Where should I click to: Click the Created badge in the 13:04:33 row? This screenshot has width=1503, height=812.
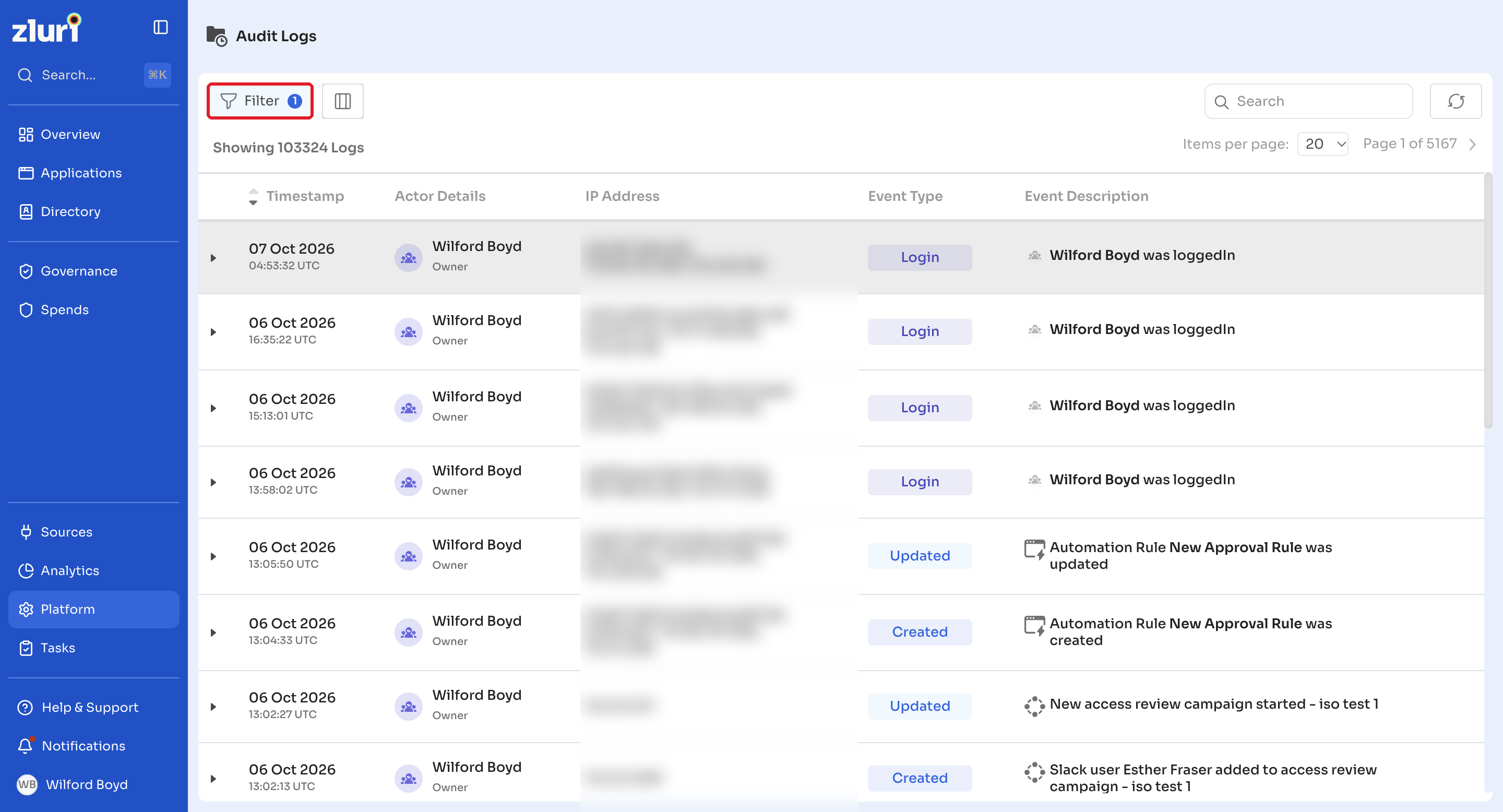(x=920, y=632)
